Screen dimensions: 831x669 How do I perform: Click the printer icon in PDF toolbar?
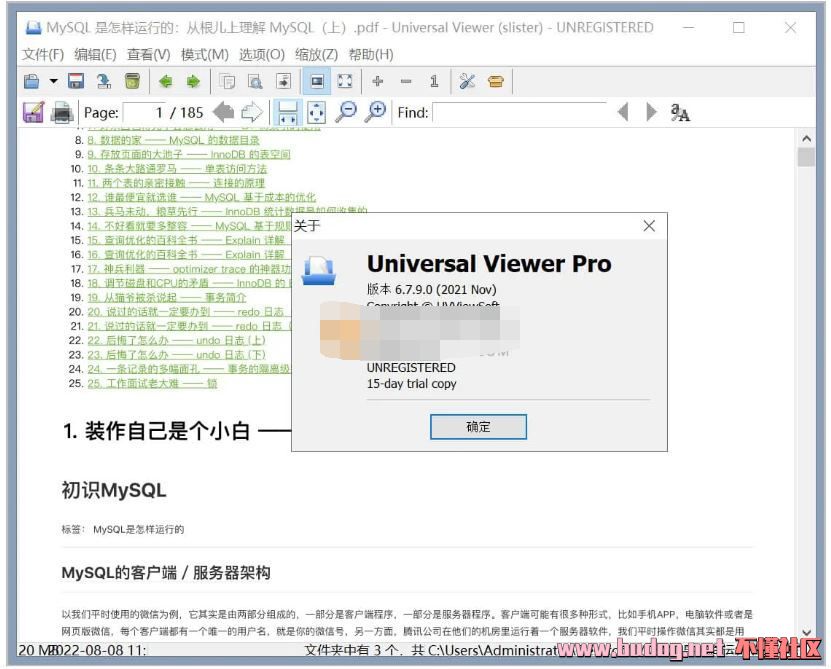click(x=62, y=112)
